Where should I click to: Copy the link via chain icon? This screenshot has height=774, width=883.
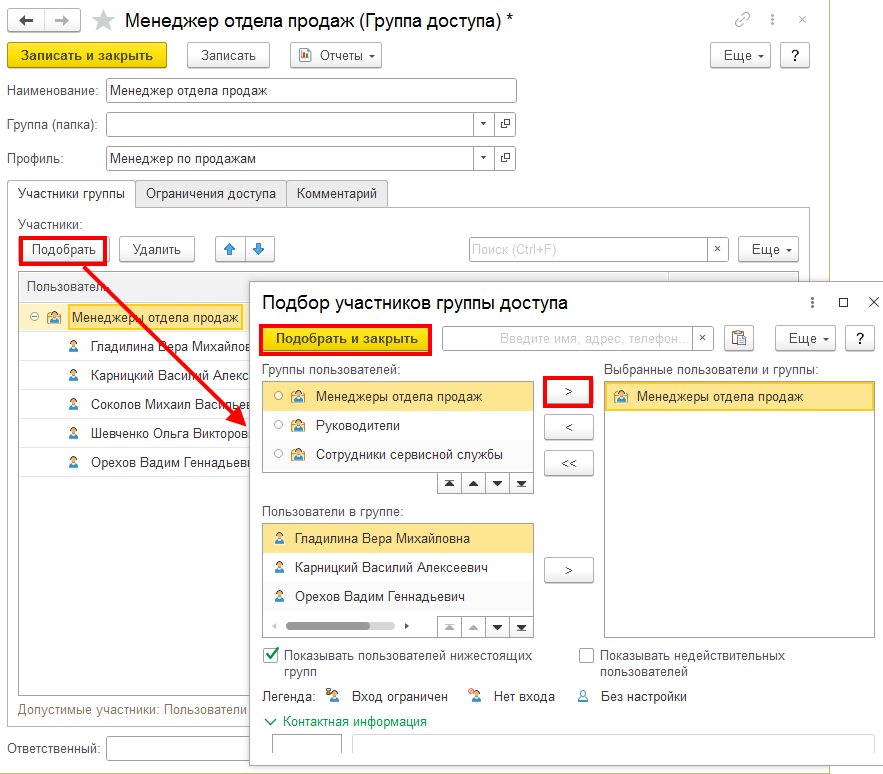pos(742,20)
